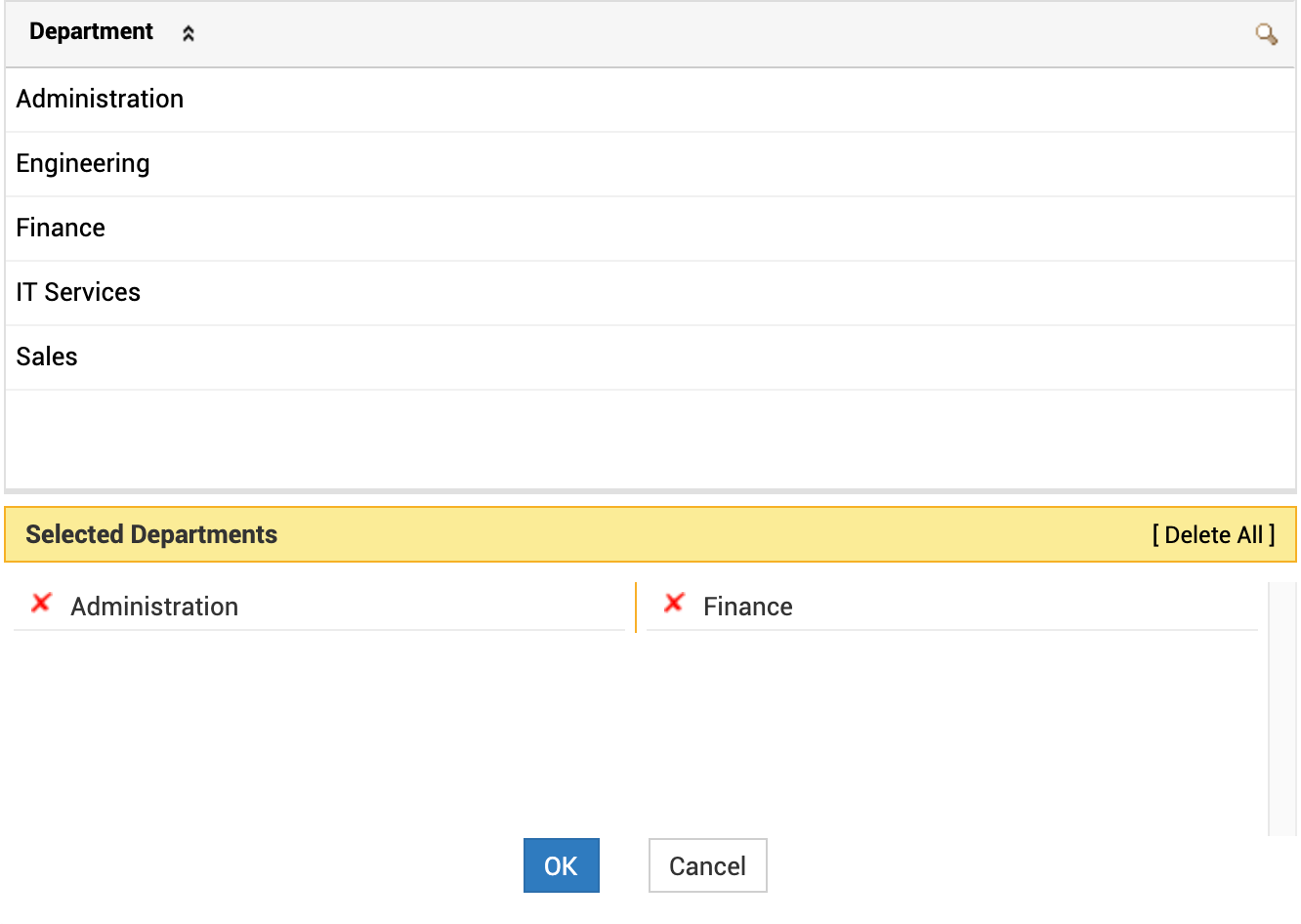This screenshot has height=924, width=1301.
Task: Select Administration in the department list
Action: tap(100, 100)
